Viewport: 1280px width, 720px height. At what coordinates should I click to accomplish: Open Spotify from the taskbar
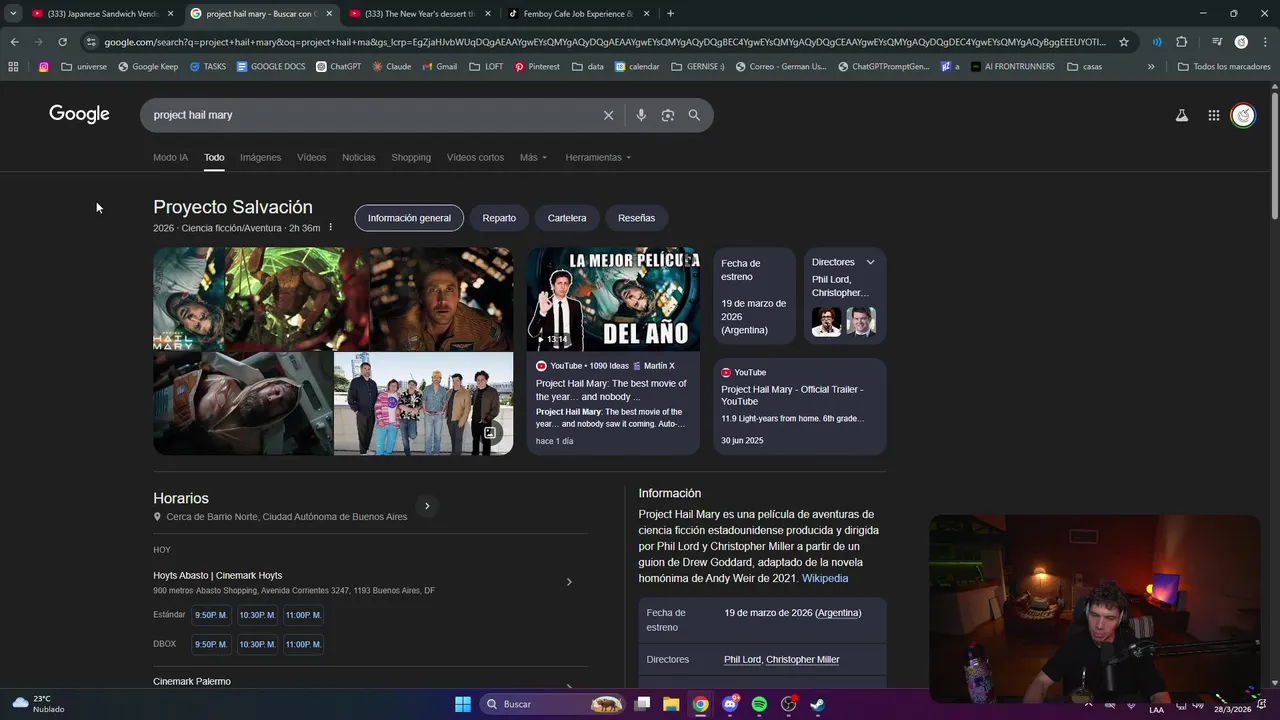pos(759,704)
